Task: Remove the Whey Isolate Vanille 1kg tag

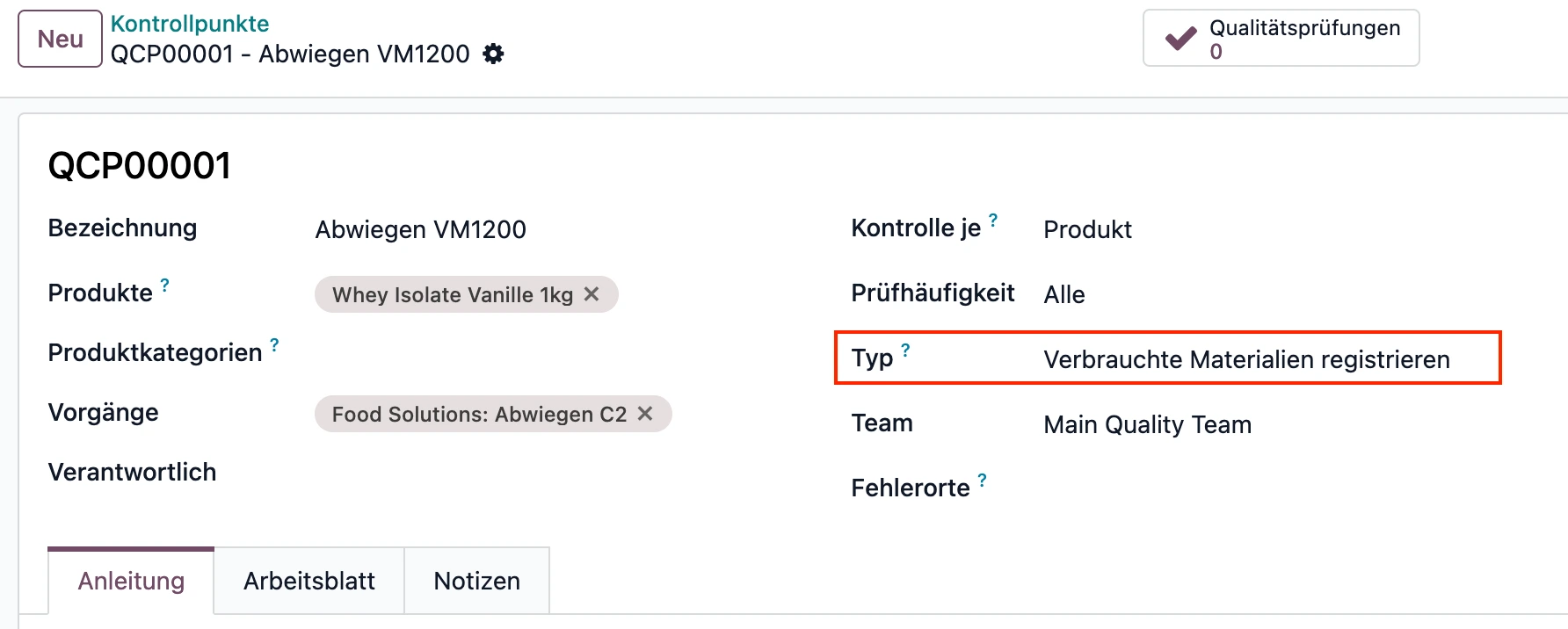Action: click(592, 295)
